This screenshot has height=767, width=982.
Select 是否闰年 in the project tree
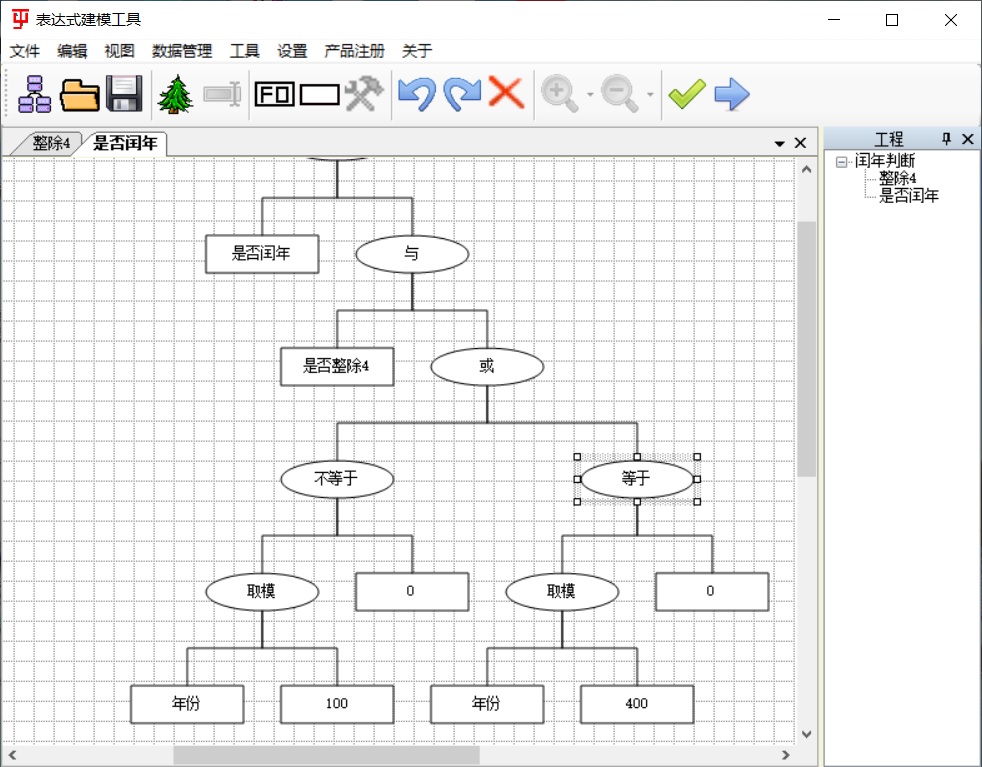[908, 196]
